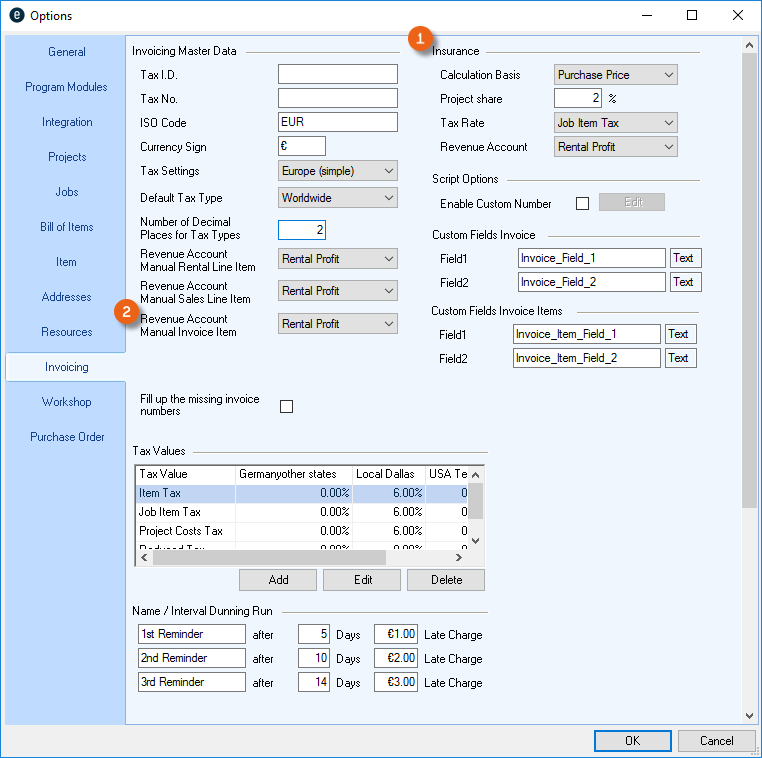Select the Workshop tab
762x758 pixels.
coord(67,402)
